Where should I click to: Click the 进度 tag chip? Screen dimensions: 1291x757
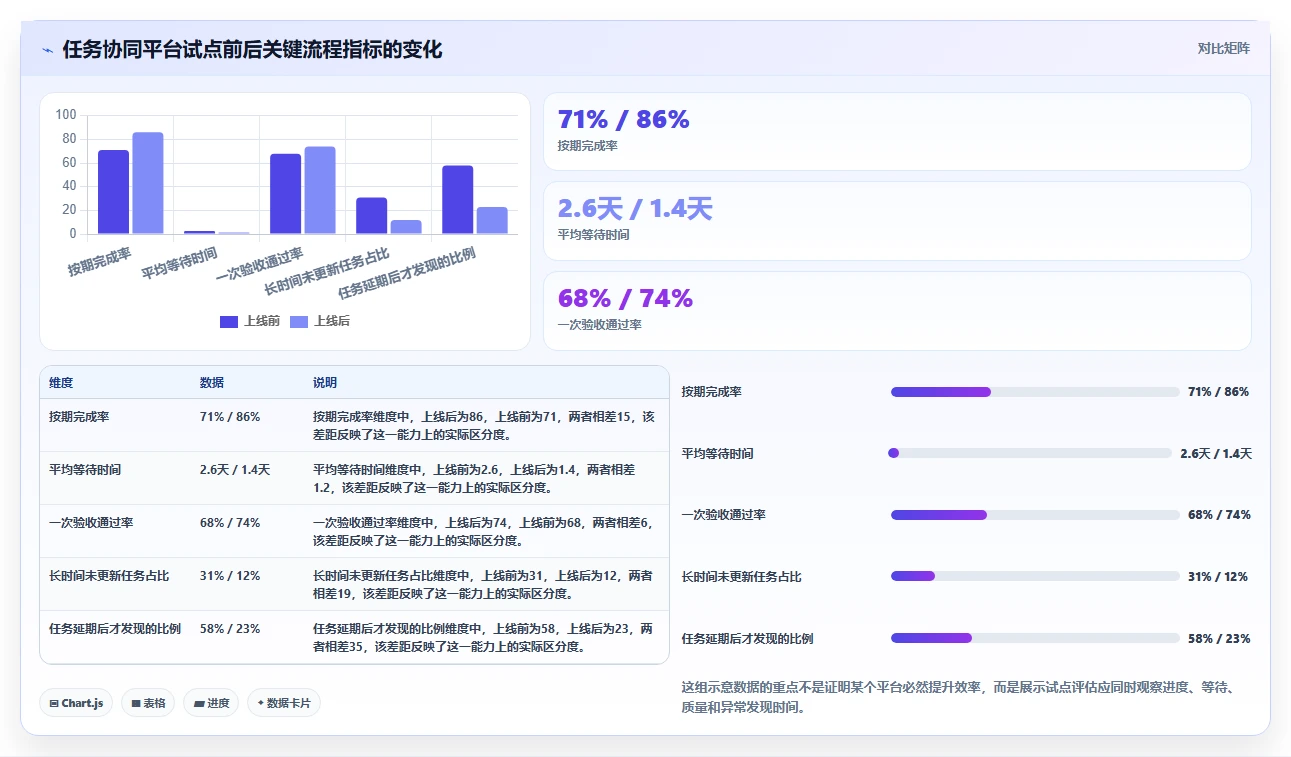(x=211, y=703)
